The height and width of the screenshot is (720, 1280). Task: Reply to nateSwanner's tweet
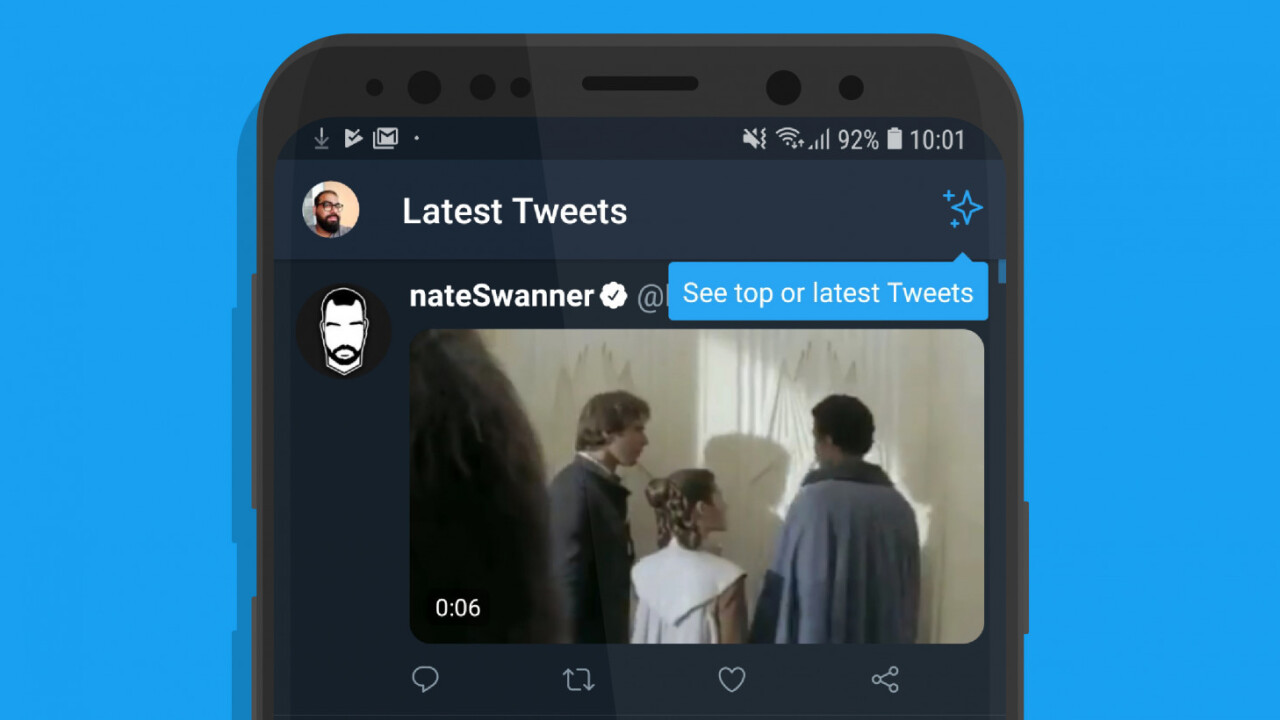tap(425, 679)
